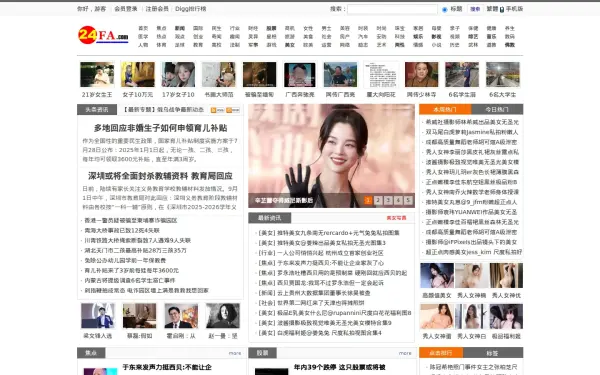Open the 标签 tab in bottom sidebar
The height and width of the screenshot is (375, 600).
[x=492, y=353]
